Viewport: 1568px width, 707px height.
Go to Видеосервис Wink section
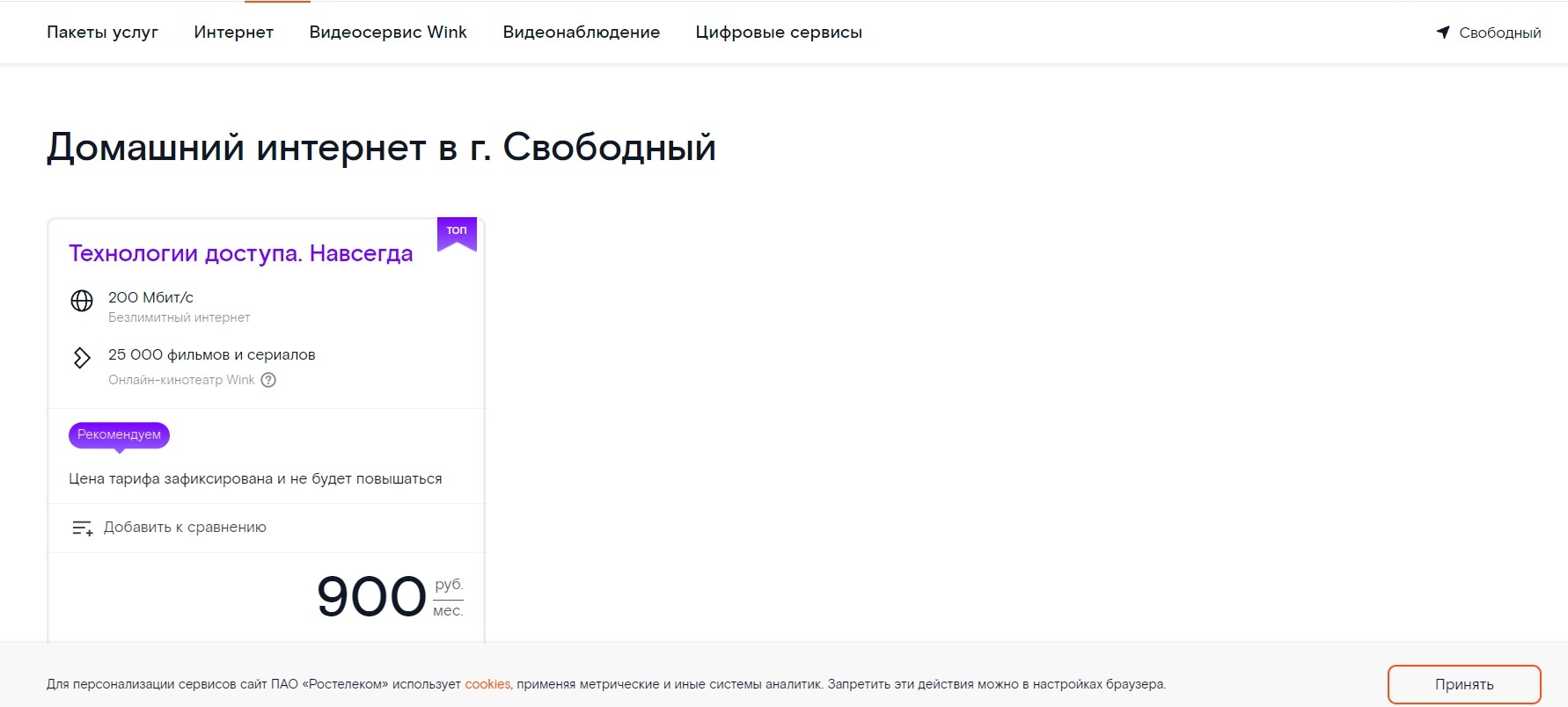click(x=388, y=33)
